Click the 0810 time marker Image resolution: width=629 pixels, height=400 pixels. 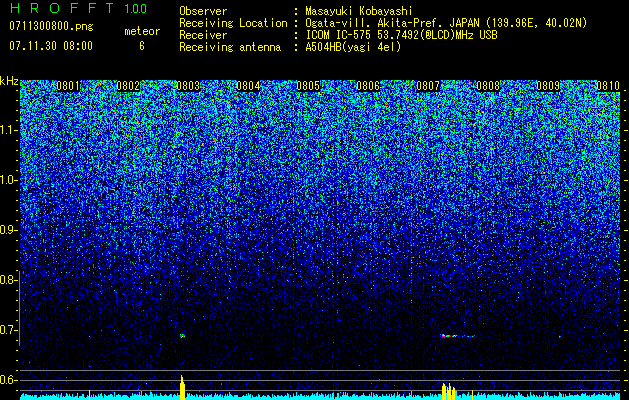[608, 86]
